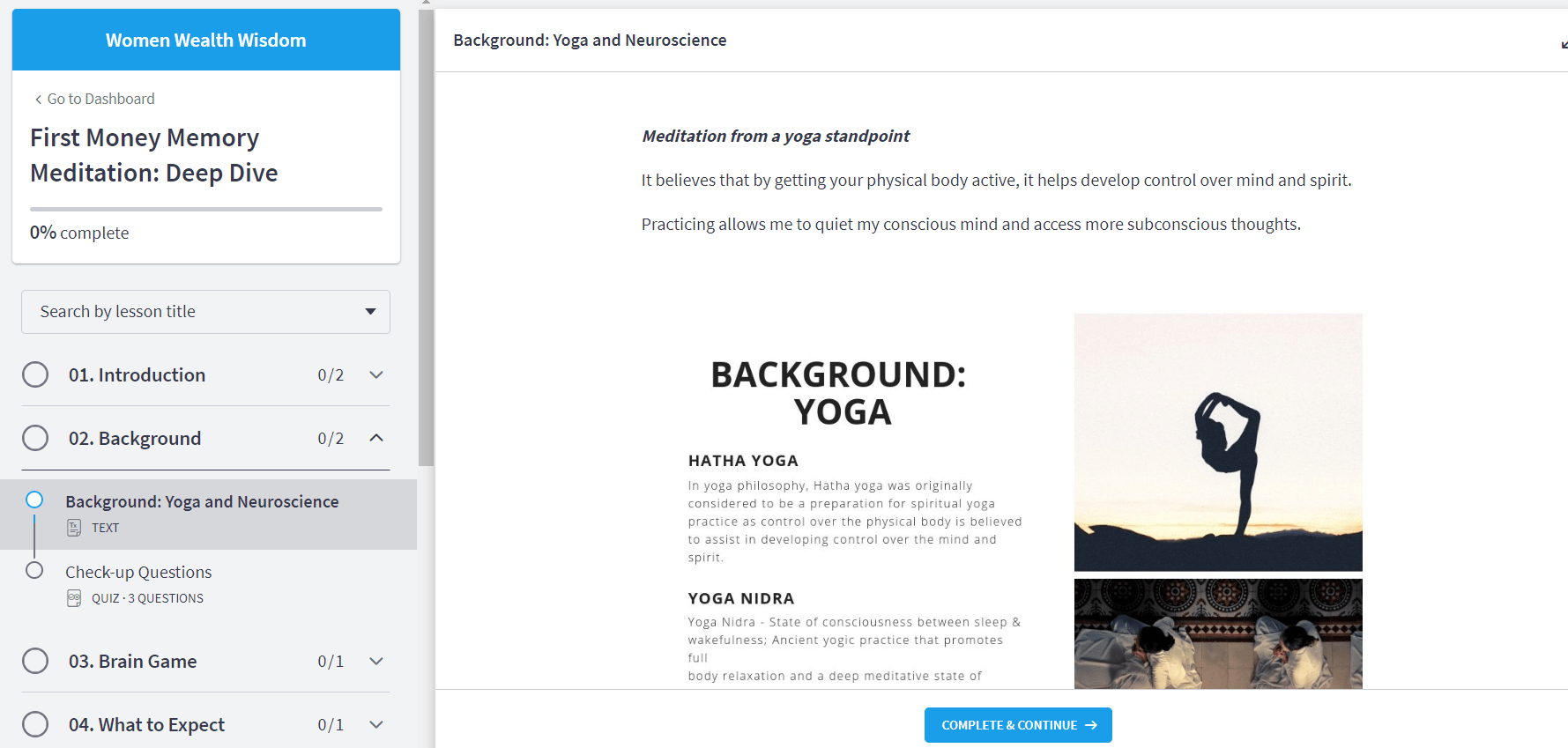The height and width of the screenshot is (748, 1568).
Task: Click the yoga pose sunset image
Action: [x=1218, y=442]
